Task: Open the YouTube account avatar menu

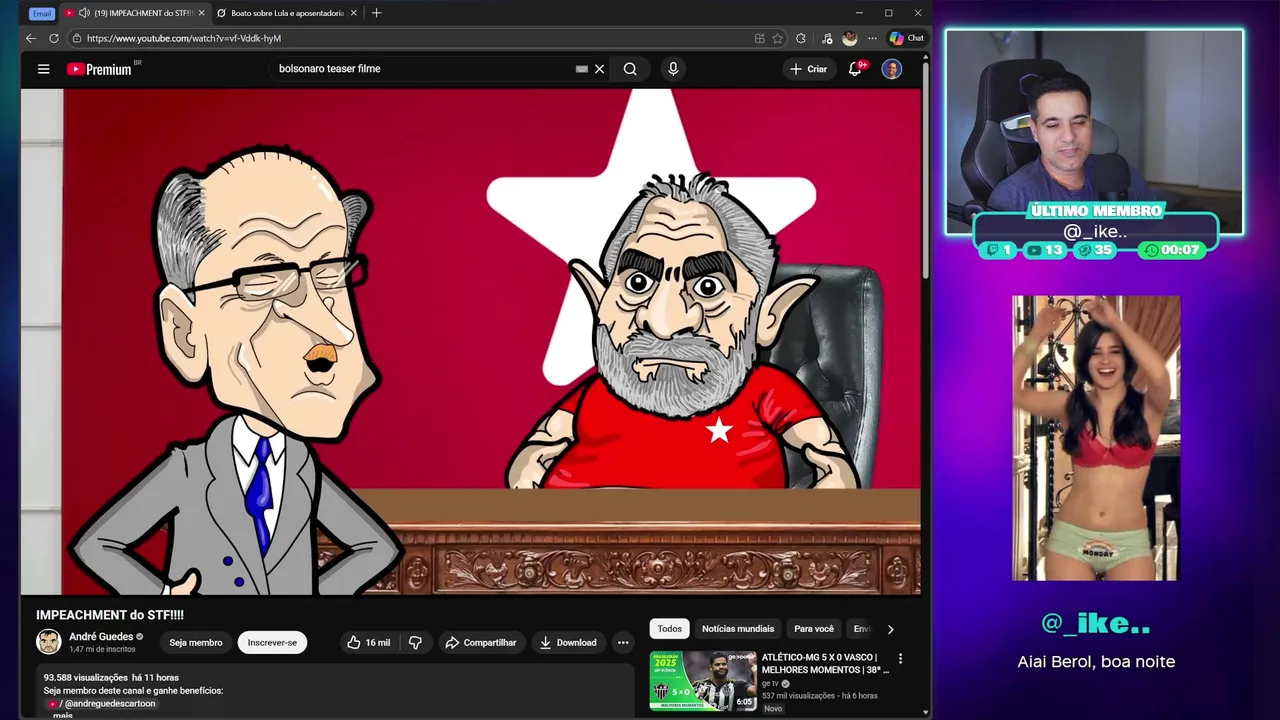Action: (x=892, y=69)
